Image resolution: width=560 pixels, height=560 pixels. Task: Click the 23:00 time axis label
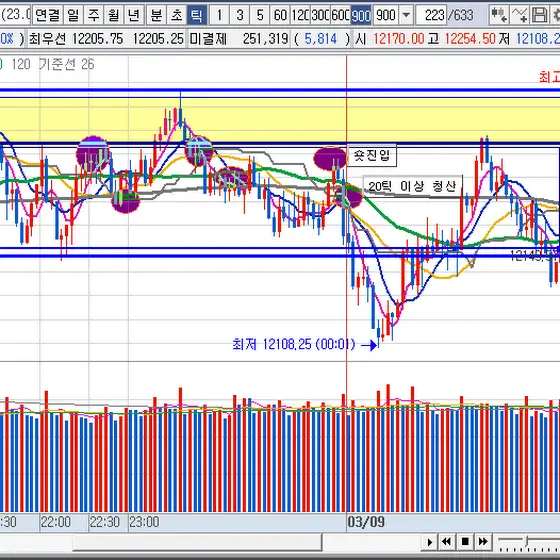144,522
